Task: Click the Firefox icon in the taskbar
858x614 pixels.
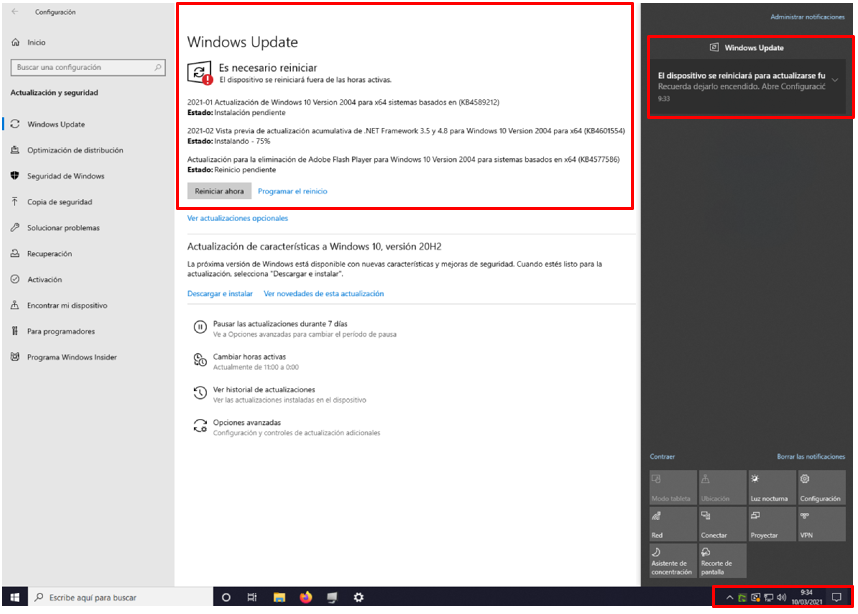Action: point(306,597)
